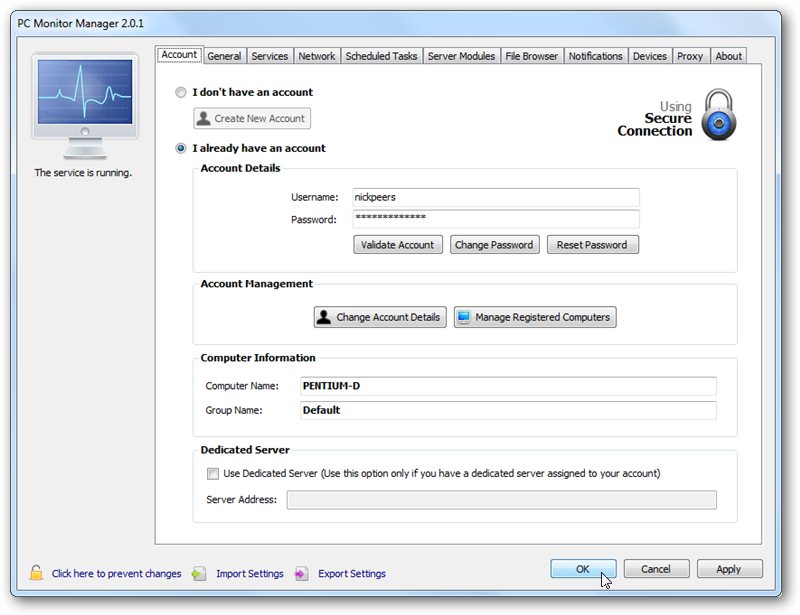800x615 pixels.
Task: Click Validate Account
Action: 397,245
